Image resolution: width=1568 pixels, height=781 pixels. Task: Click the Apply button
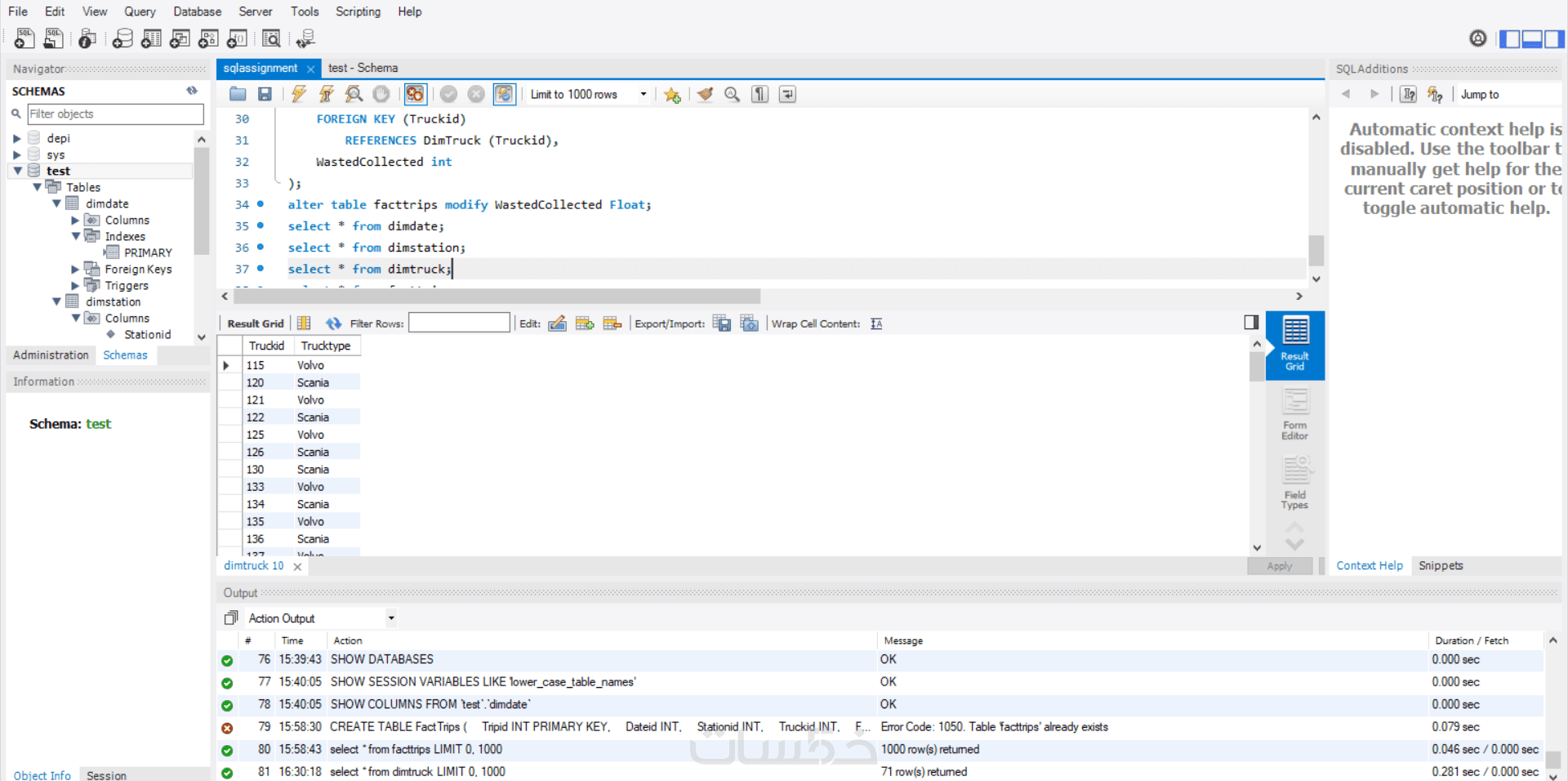pyautogui.click(x=1280, y=566)
